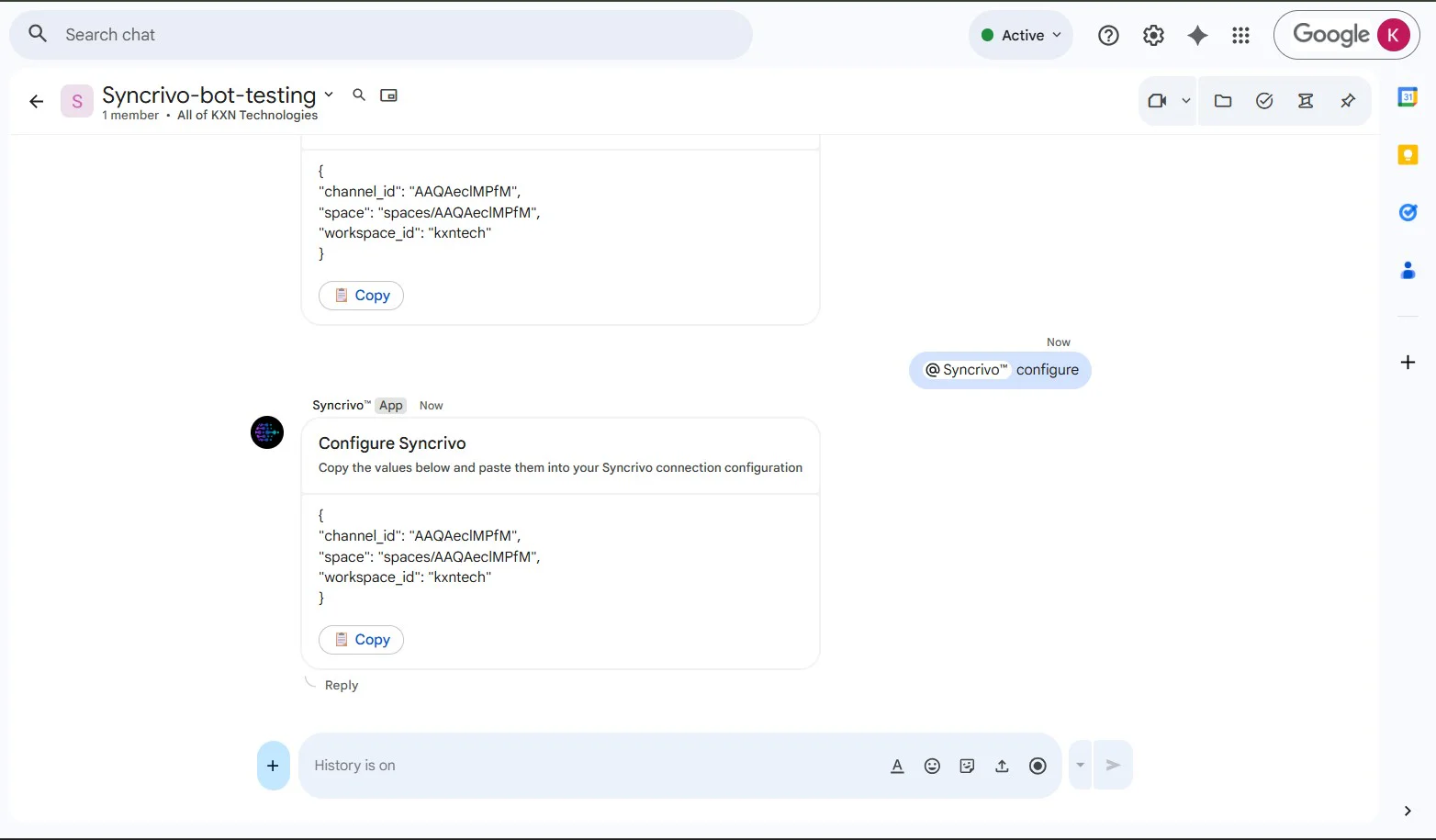Click the "channel_id" line in upper card
1436x840 pixels.
coord(420,192)
